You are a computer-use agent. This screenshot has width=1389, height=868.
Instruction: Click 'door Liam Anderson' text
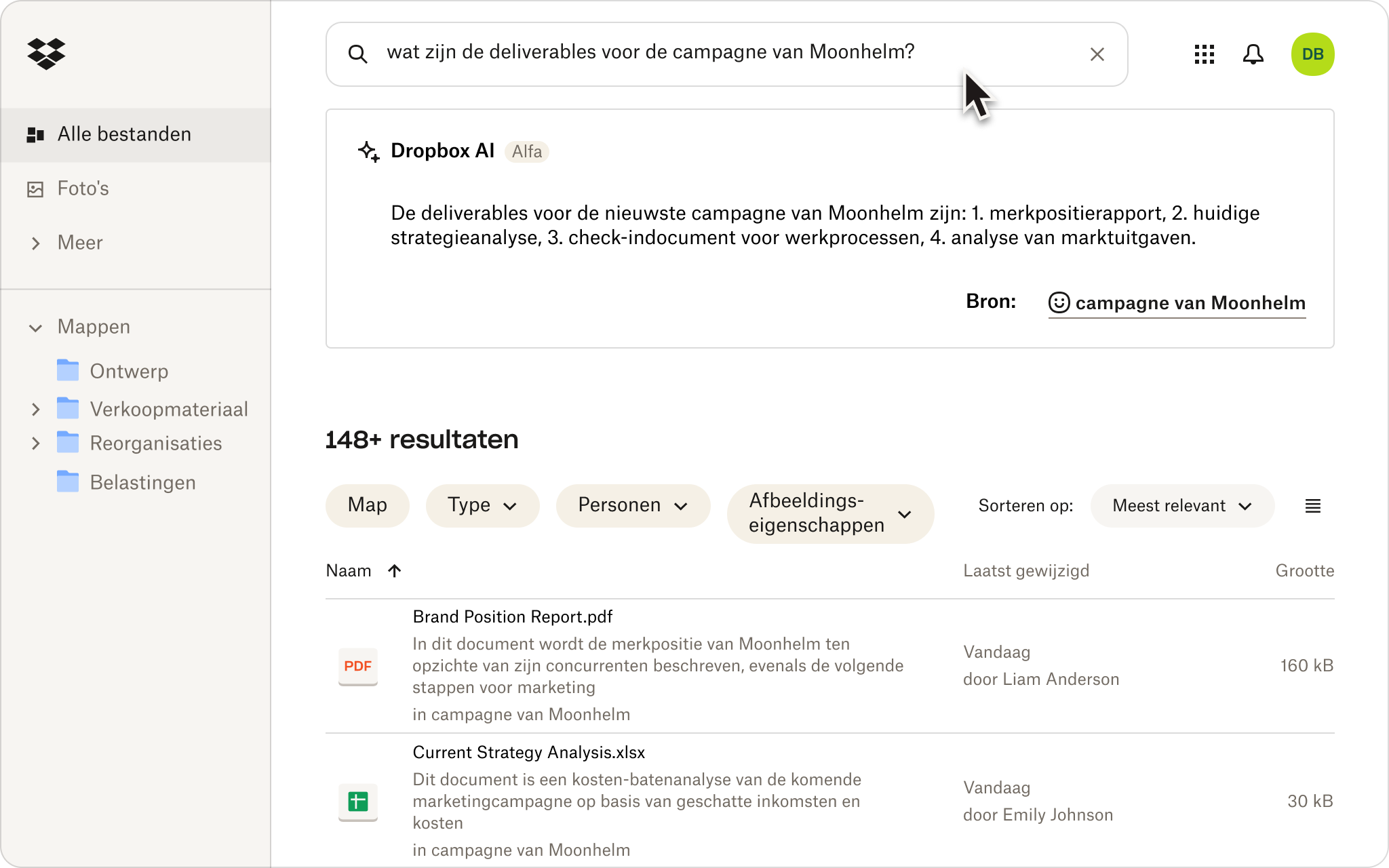point(1041,679)
